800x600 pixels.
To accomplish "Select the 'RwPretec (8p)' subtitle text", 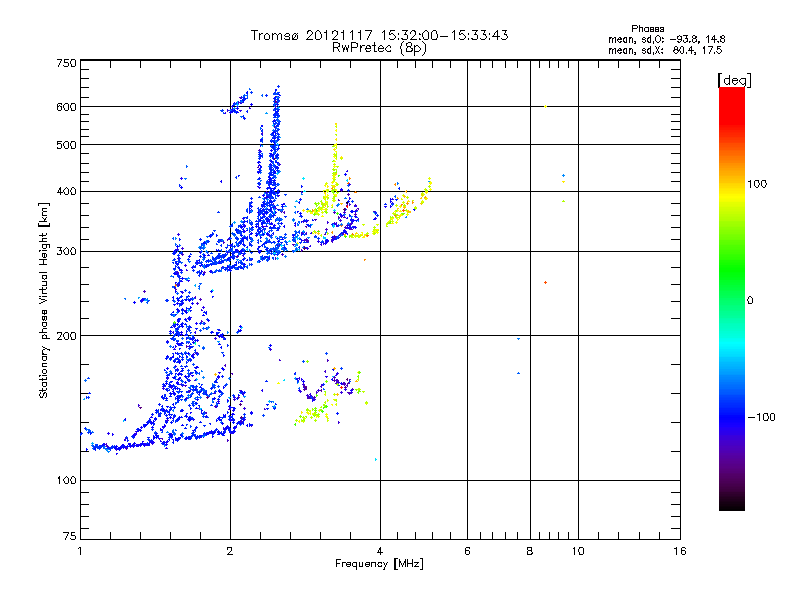I will pos(379,48).
